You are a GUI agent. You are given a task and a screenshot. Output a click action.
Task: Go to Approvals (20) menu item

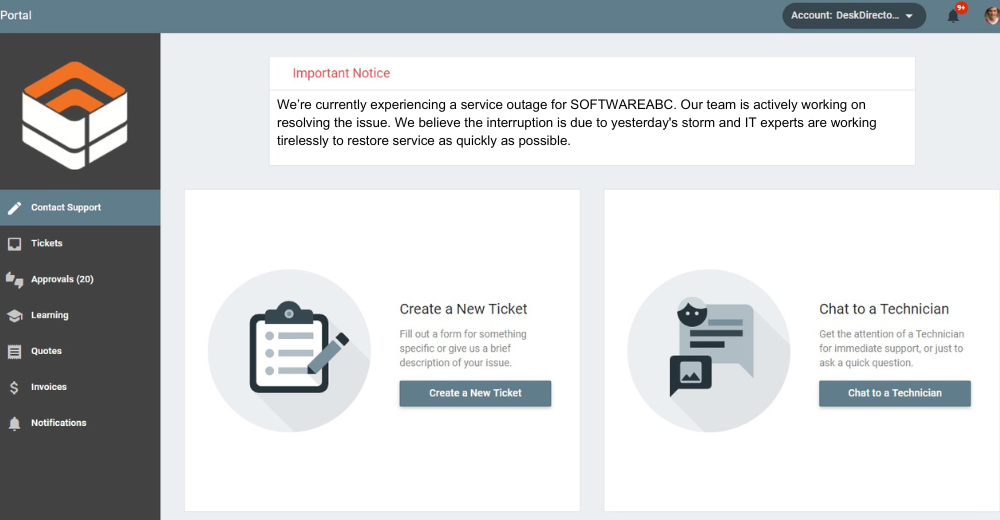pyautogui.click(x=62, y=280)
